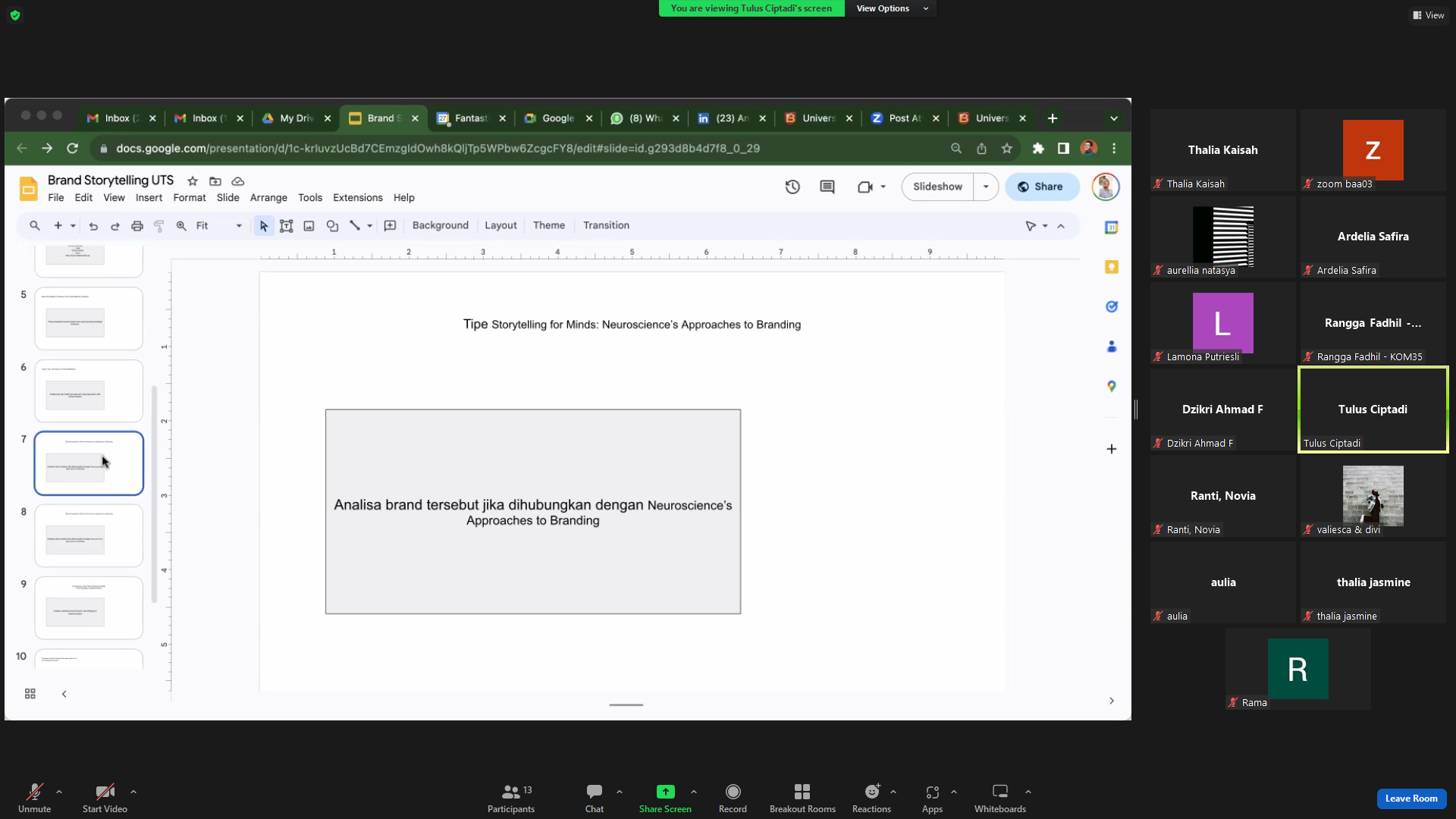Activate the paint format tool
This screenshot has height=819, width=1456.
coord(159,226)
